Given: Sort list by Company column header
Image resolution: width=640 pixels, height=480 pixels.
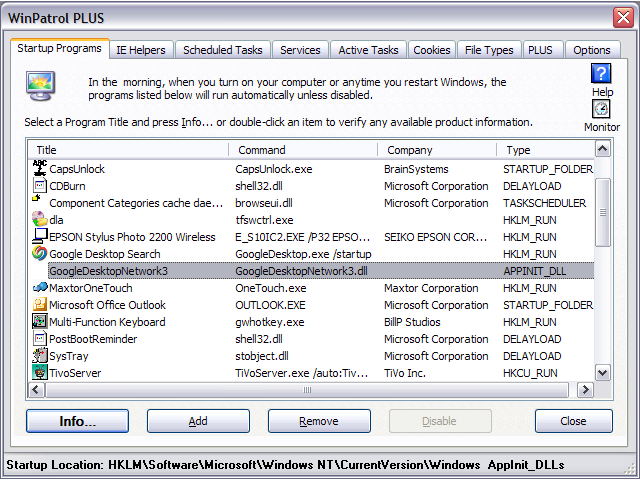Looking at the screenshot, I should click(x=437, y=150).
